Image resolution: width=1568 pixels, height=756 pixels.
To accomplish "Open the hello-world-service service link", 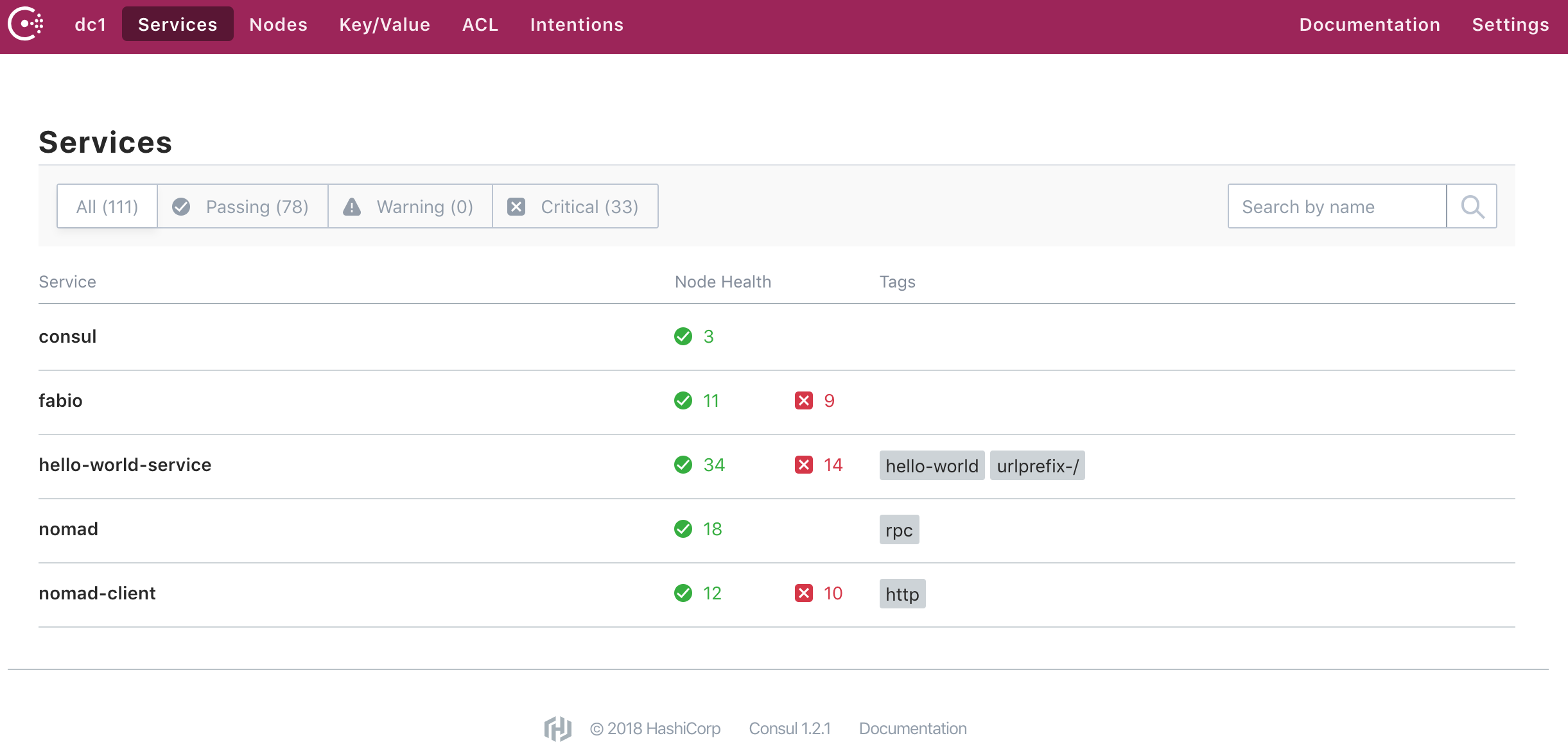I will (125, 465).
